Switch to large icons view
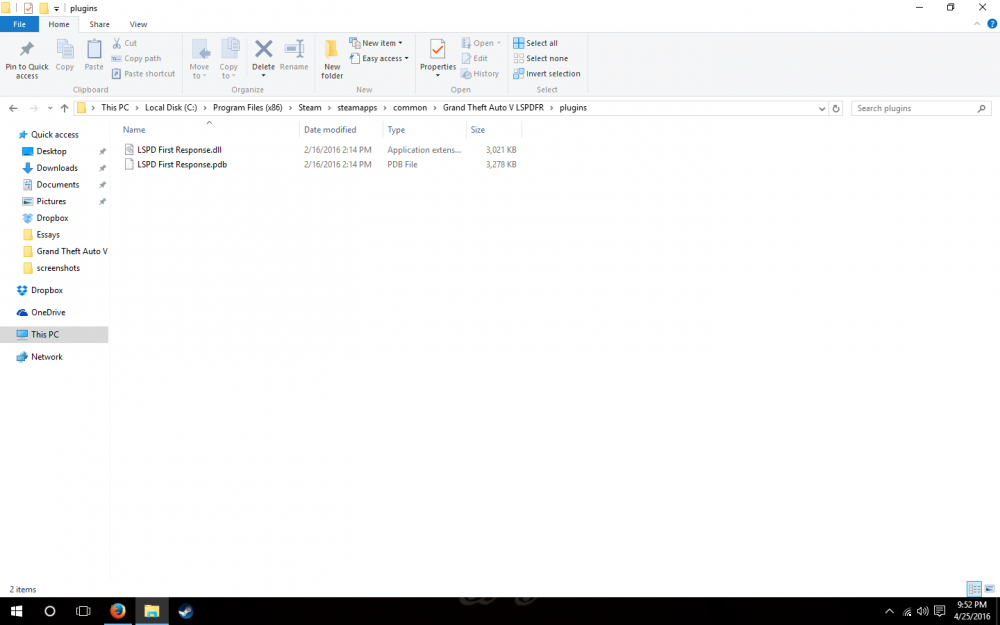Image resolution: width=1000 pixels, height=625 pixels. pos(989,589)
